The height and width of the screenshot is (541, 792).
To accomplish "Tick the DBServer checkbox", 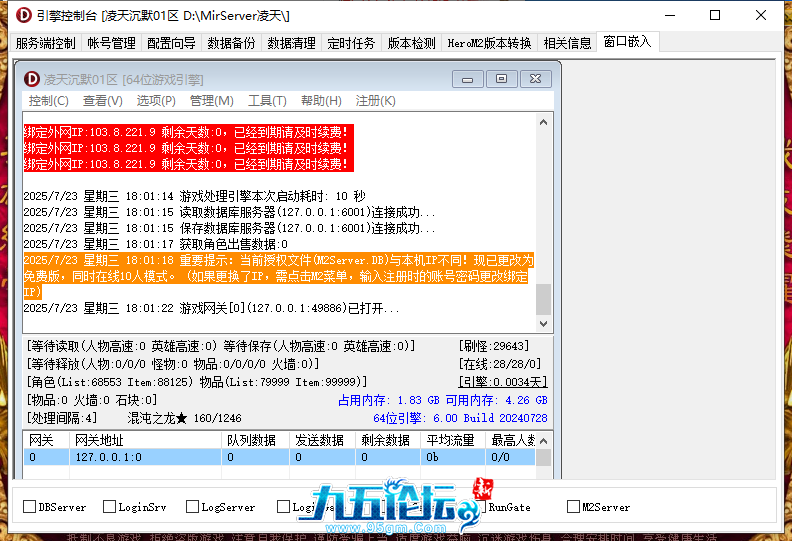I will tap(30, 506).
